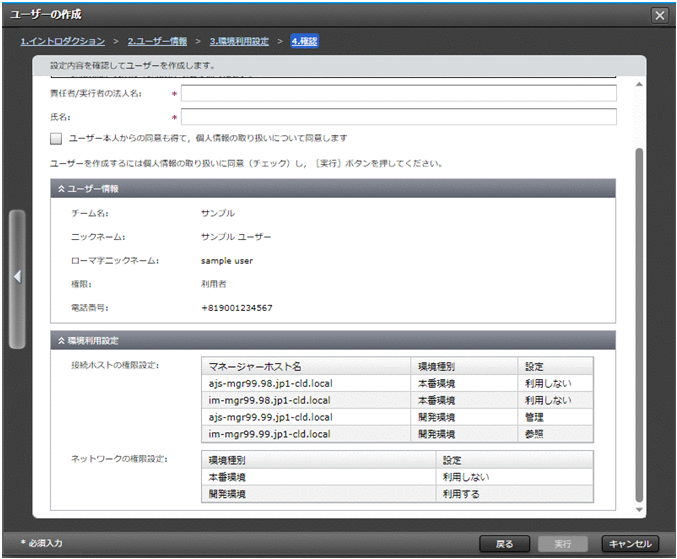The width and height of the screenshot is (677, 559).
Task: Click the サンプル ユーザー nickname value
Action: pos(236,237)
